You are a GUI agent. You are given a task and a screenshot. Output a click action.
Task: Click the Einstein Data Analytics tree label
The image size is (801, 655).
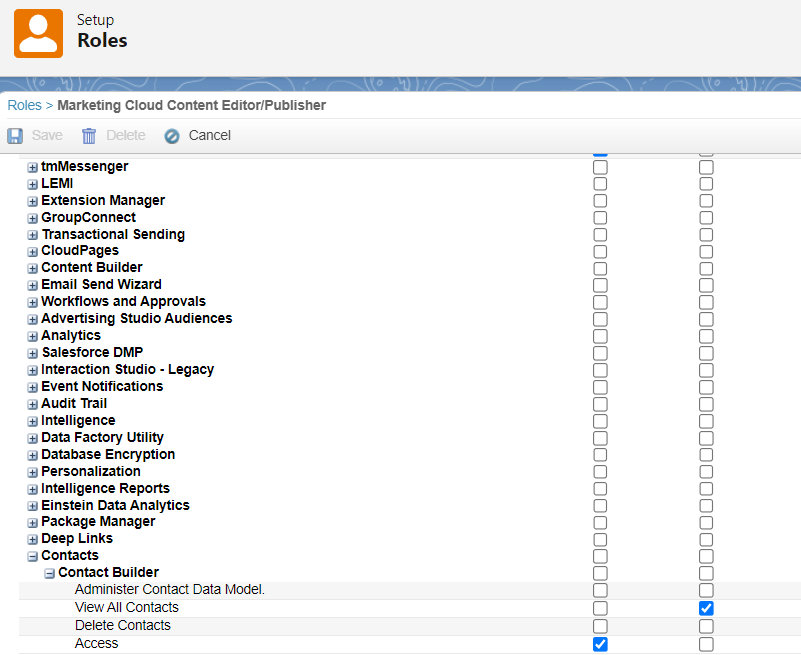click(x=115, y=505)
